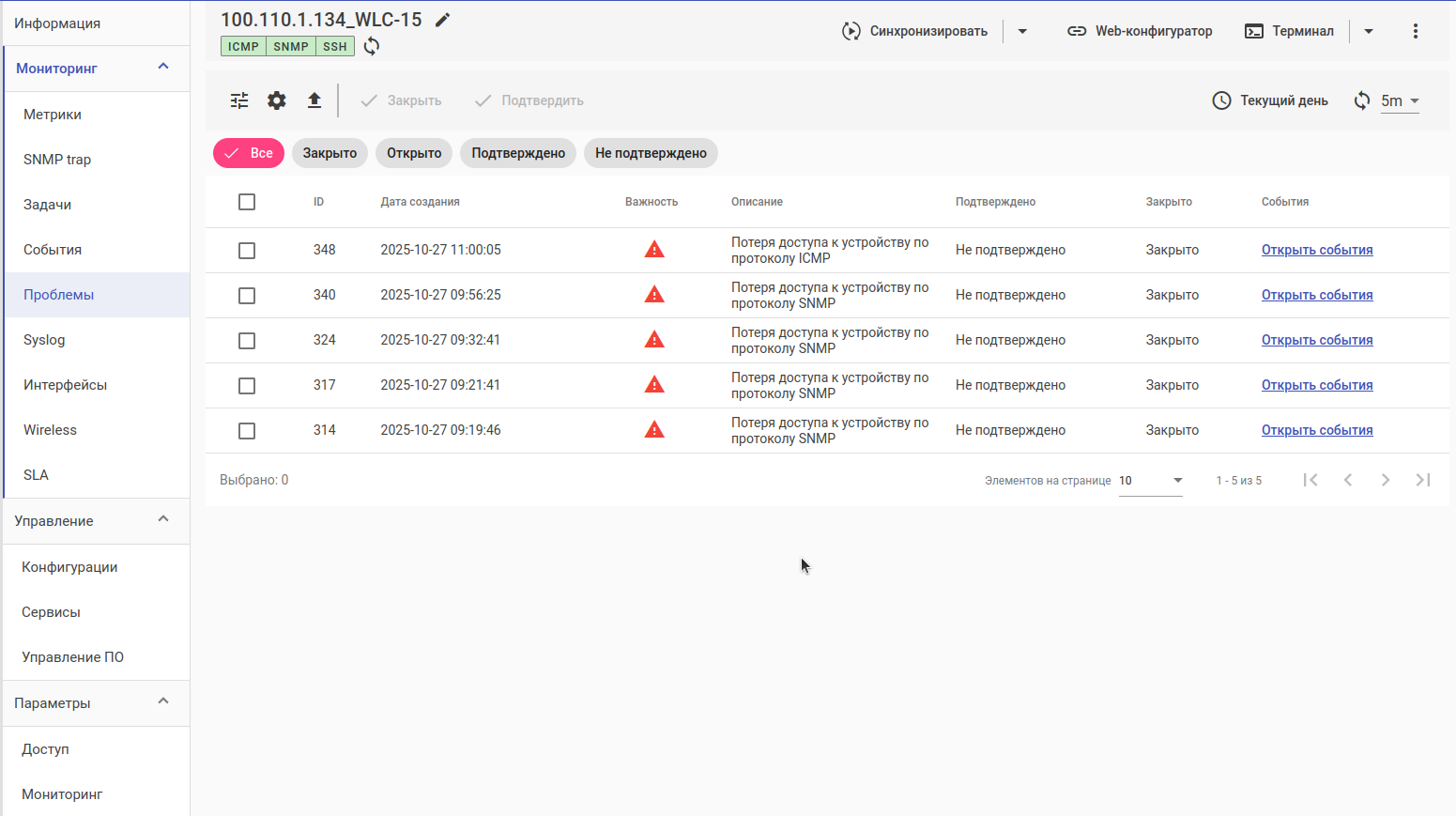Screen dimensions: 1456x816
Task: Click the warning triangle for problem 348
Action: click(654, 250)
